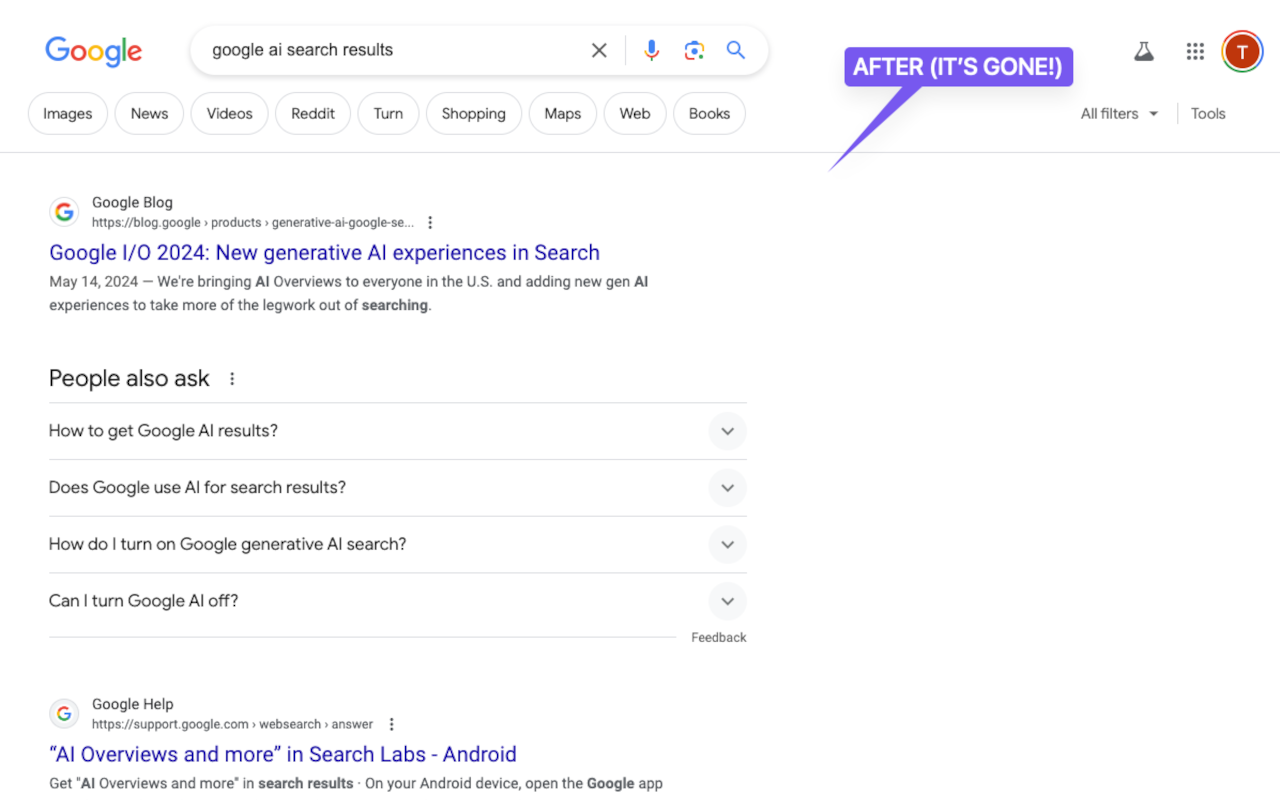Focus the search input field
This screenshot has width=1280, height=800.
[395, 50]
